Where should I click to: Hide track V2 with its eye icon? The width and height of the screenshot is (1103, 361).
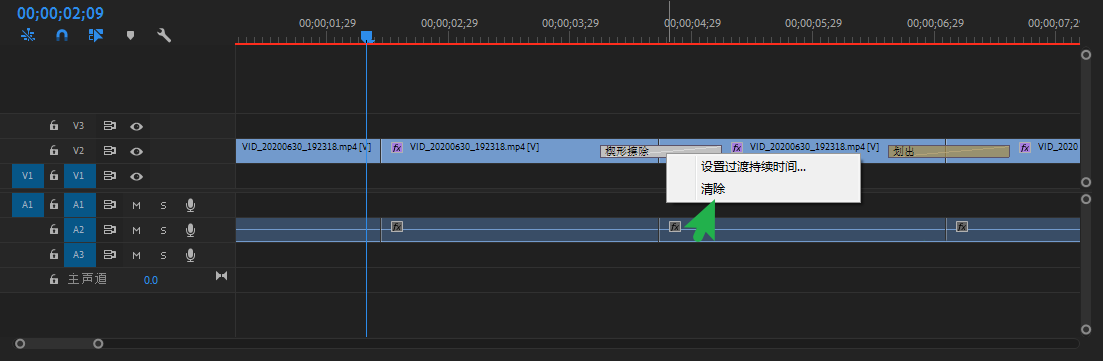[x=136, y=151]
